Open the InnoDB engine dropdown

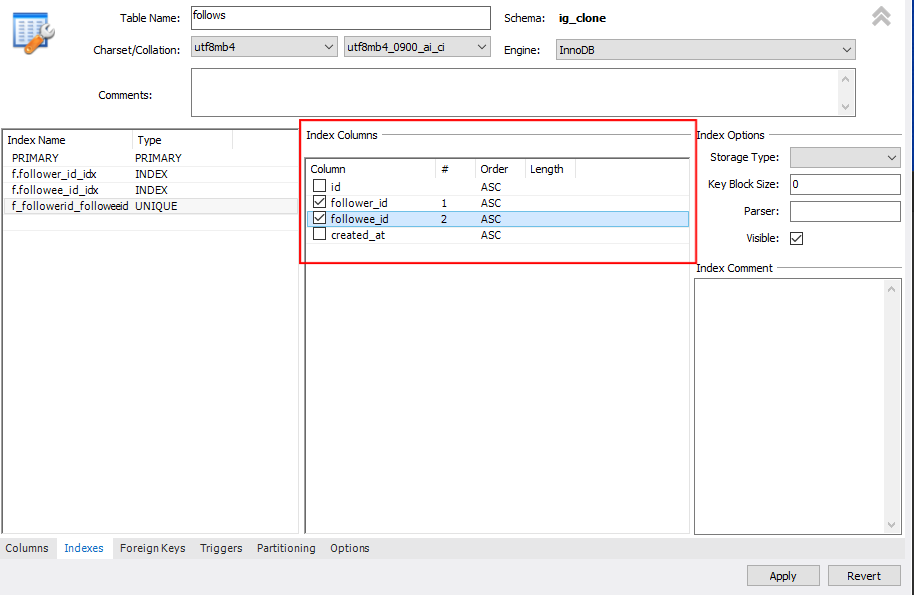pos(705,50)
